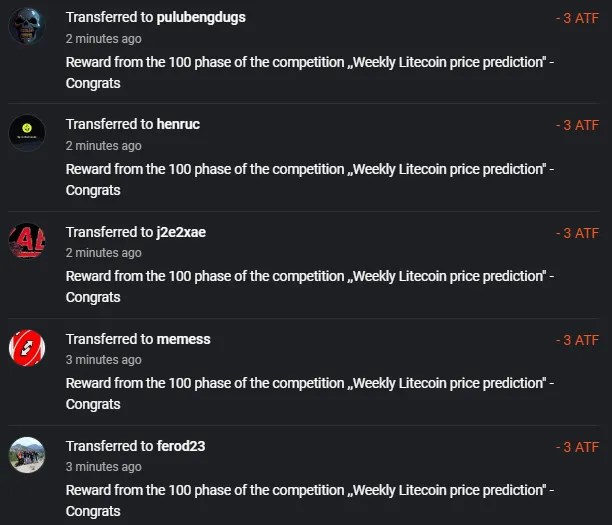This screenshot has height=525, width=612.
Task: Open the ferod23 username link
Action: pos(181,446)
